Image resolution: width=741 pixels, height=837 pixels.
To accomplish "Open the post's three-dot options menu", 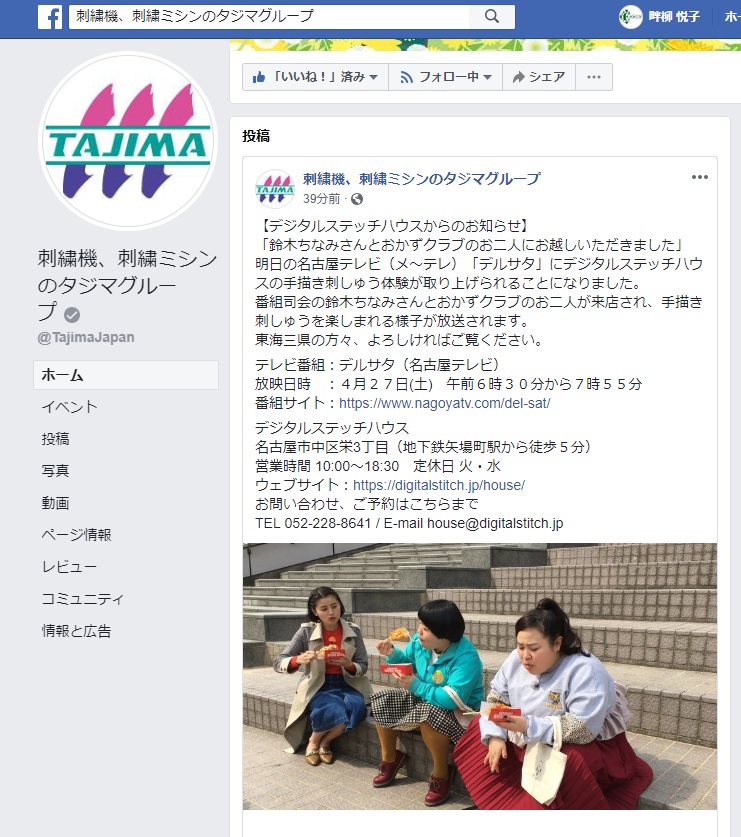I will point(699,177).
